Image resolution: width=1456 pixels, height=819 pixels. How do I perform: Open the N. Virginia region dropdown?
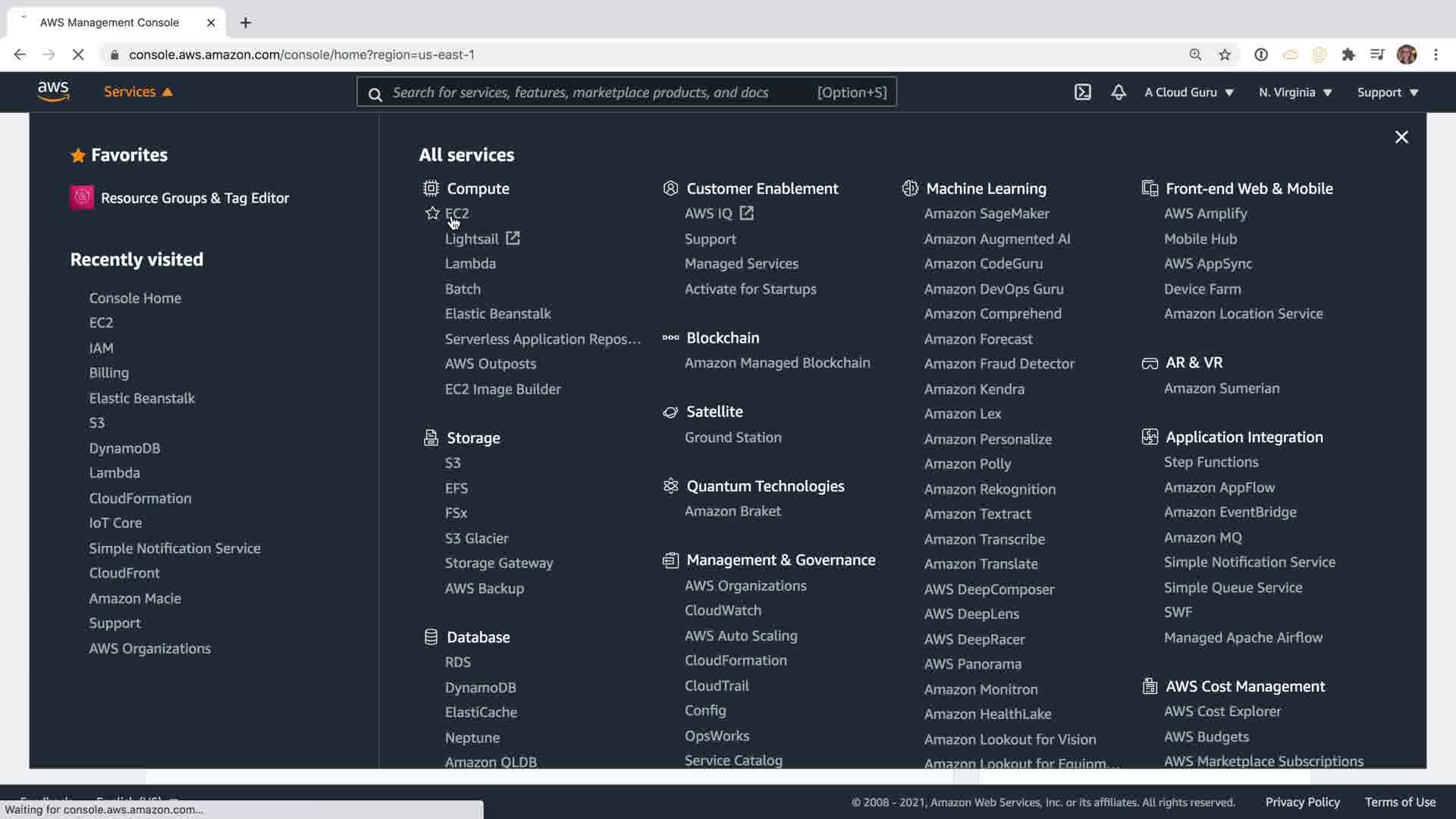[x=1294, y=92]
